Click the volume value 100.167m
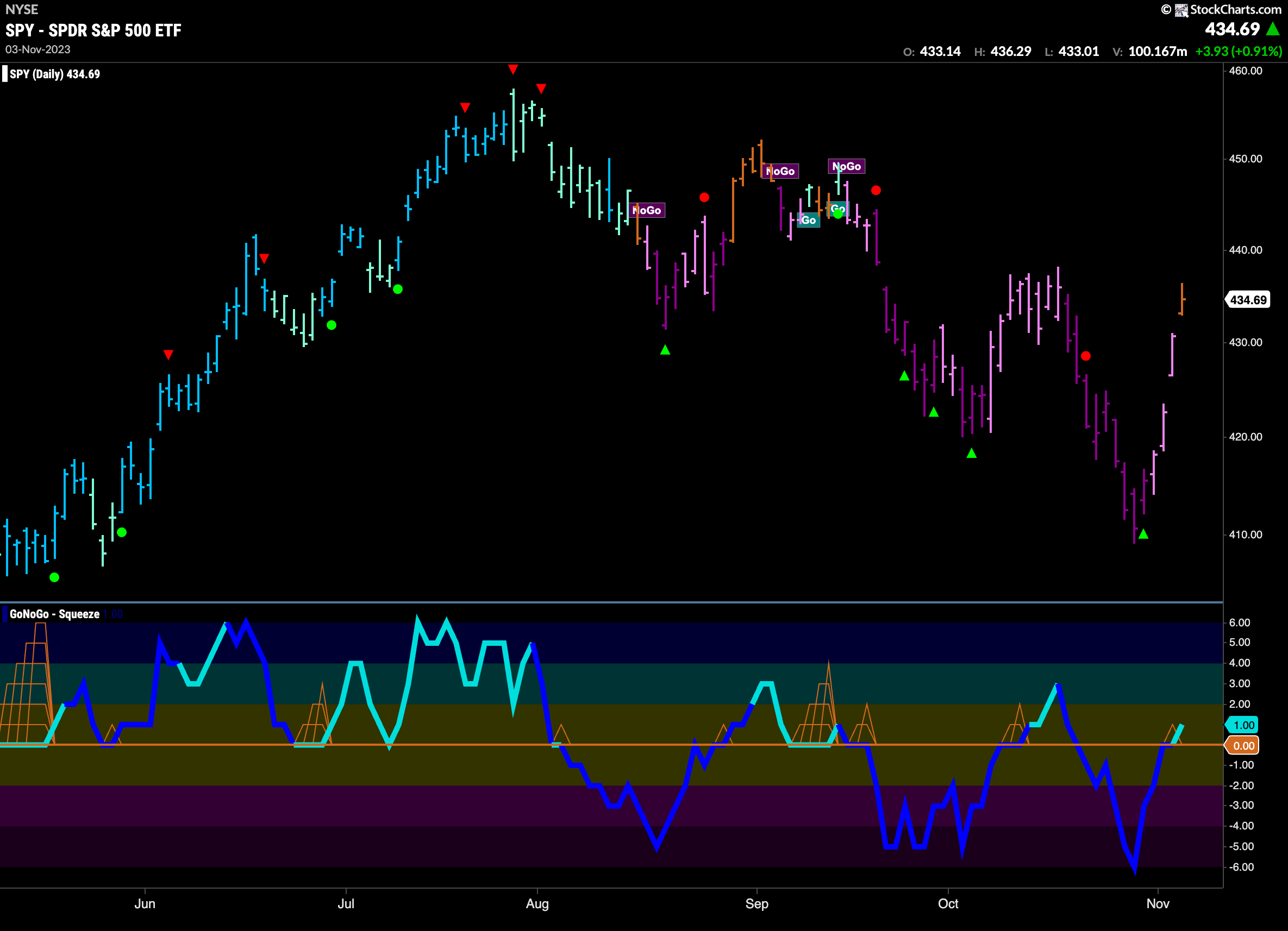This screenshot has width=1288, height=931. click(x=1158, y=52)
